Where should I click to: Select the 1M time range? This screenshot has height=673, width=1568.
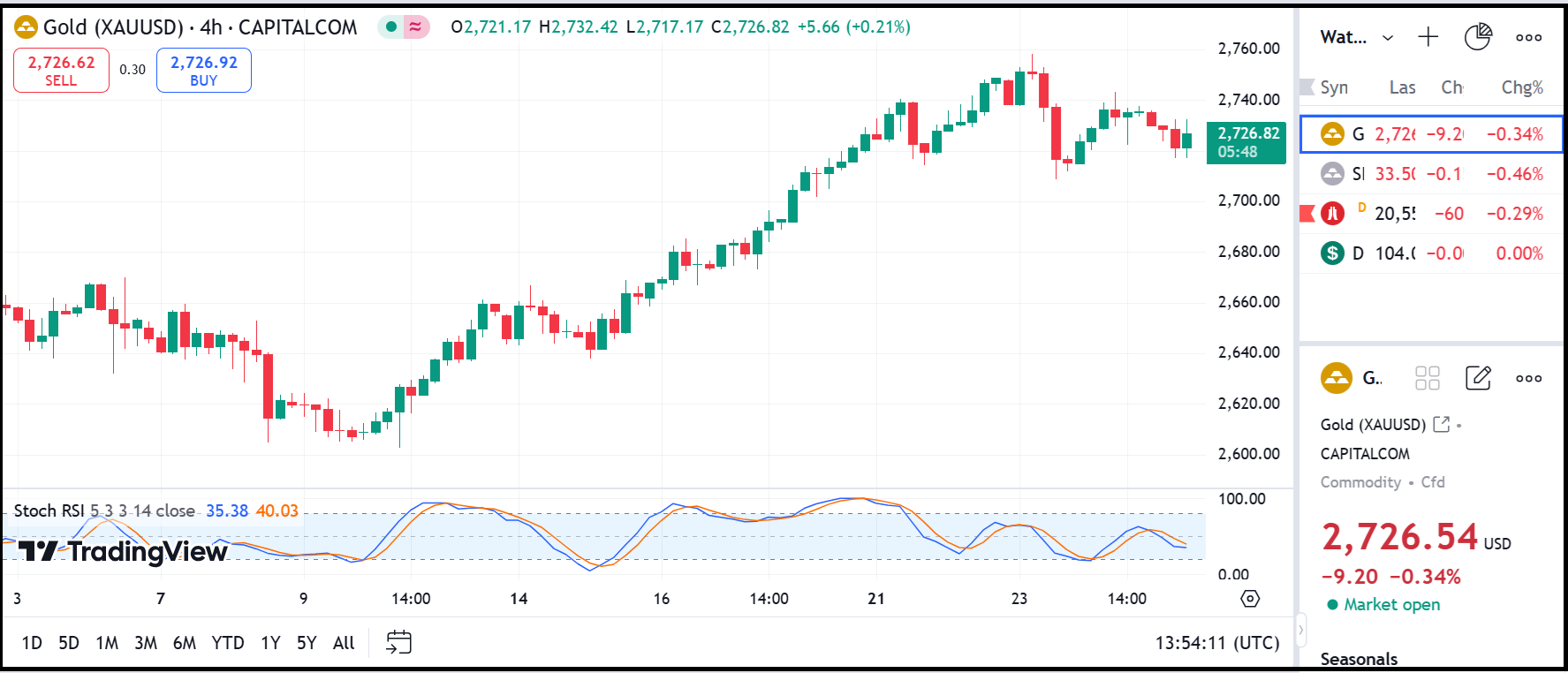(107, 642)
